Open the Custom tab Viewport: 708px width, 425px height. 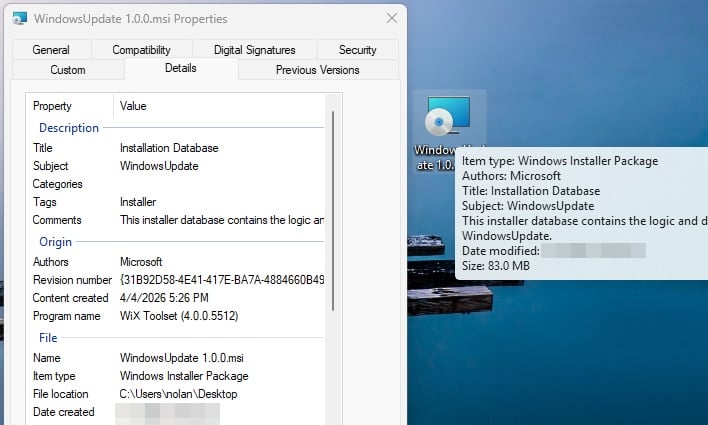point(68,70)
